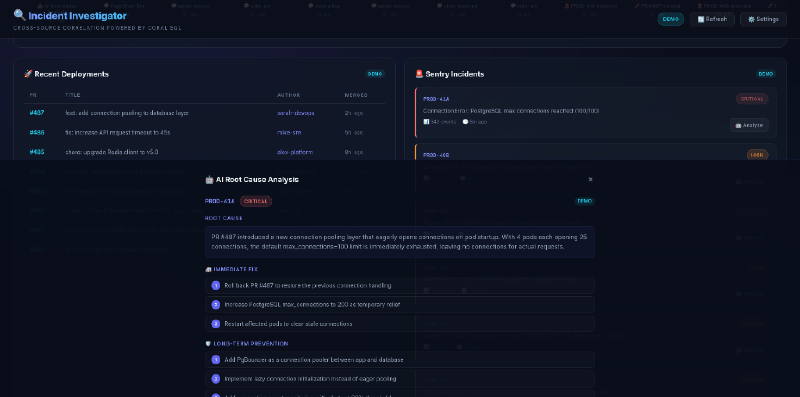Viewport: 800px width, 397px height.
Task: Open pull request #485
Action: coord(37,152)
